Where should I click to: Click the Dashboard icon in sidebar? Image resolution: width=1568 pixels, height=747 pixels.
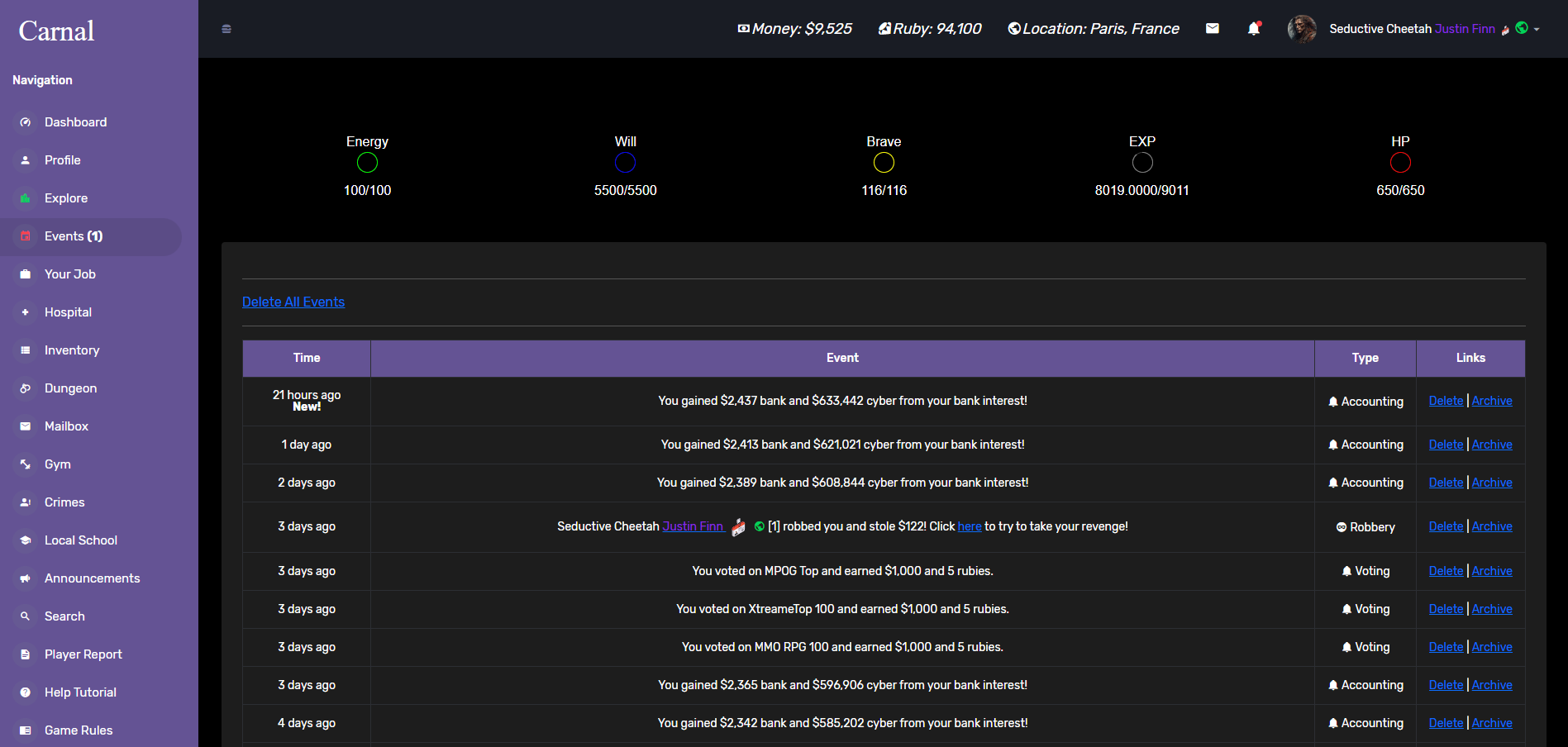pyautogui.click(x=26, y=122)
